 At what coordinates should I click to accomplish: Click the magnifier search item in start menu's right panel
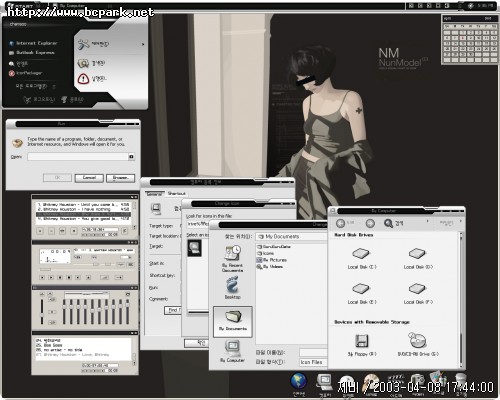(91, 63)
